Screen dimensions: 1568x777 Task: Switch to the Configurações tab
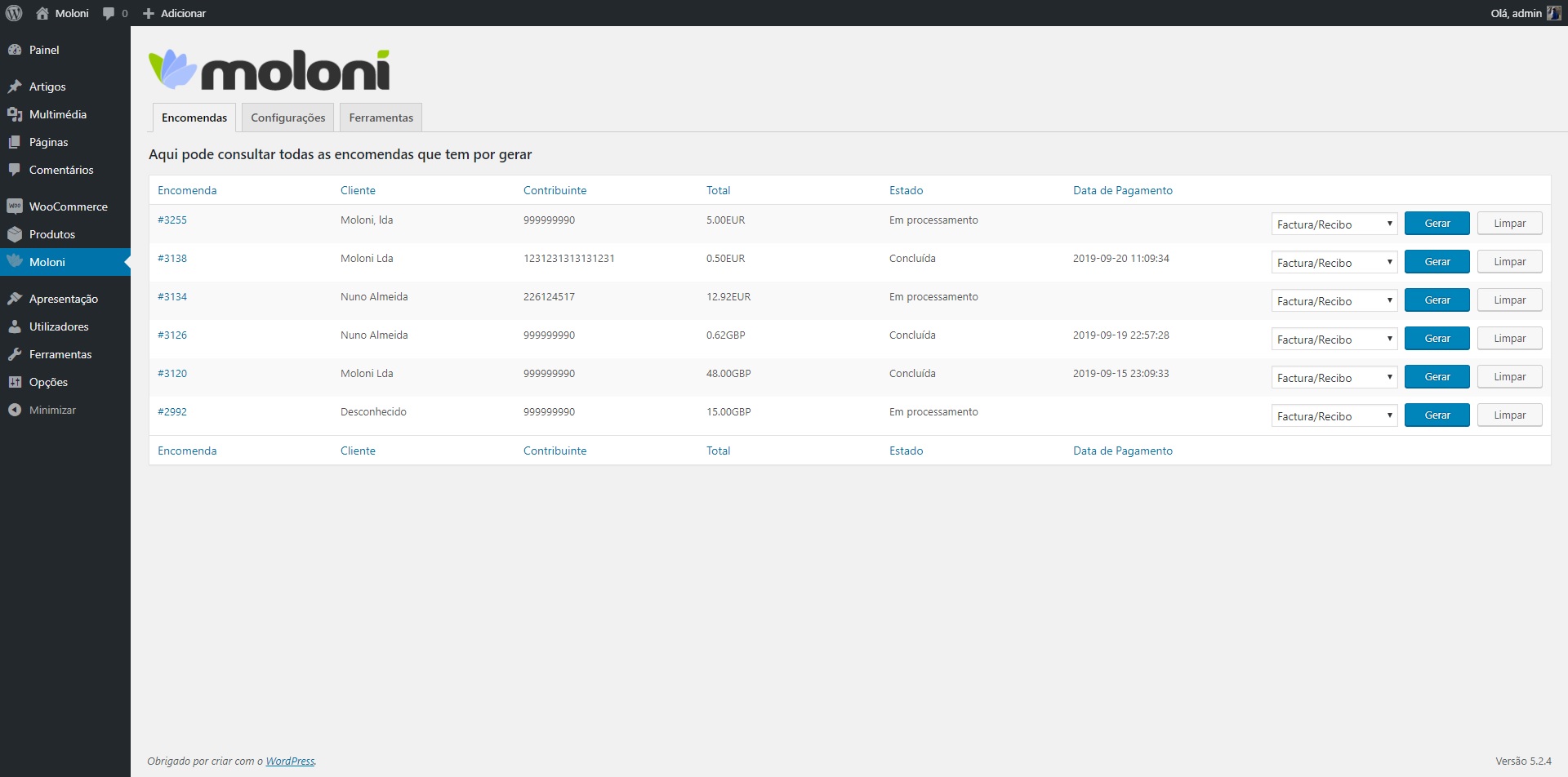(288, 118)
